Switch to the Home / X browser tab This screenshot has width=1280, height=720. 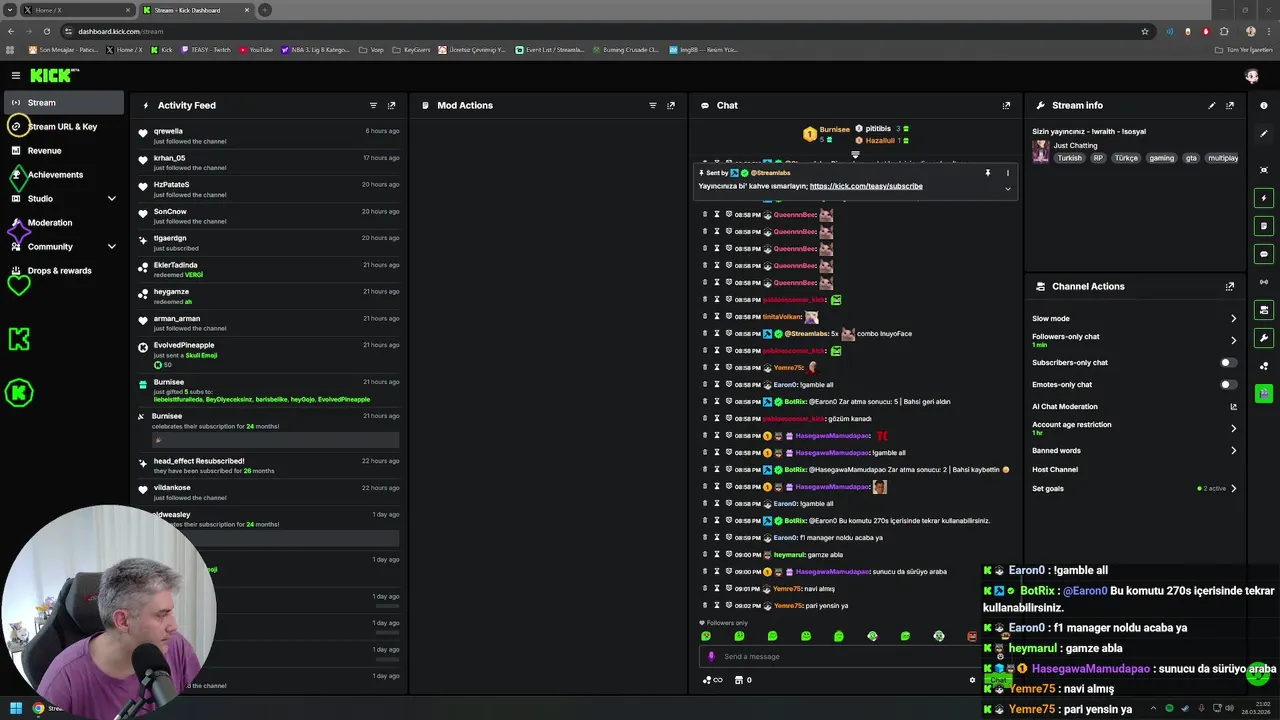click(77, 10)
